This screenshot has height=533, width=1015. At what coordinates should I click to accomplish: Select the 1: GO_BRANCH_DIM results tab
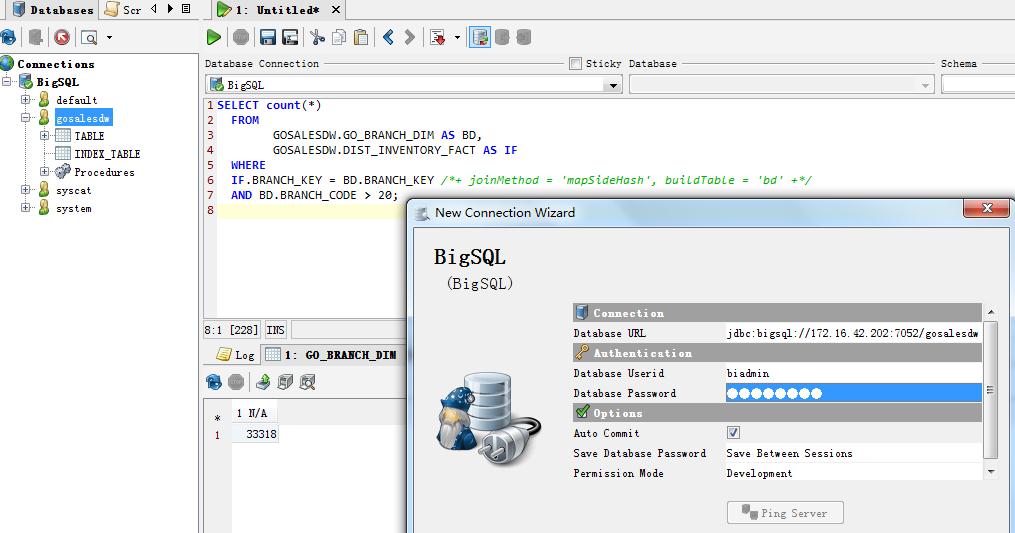[x=331, y=354]
